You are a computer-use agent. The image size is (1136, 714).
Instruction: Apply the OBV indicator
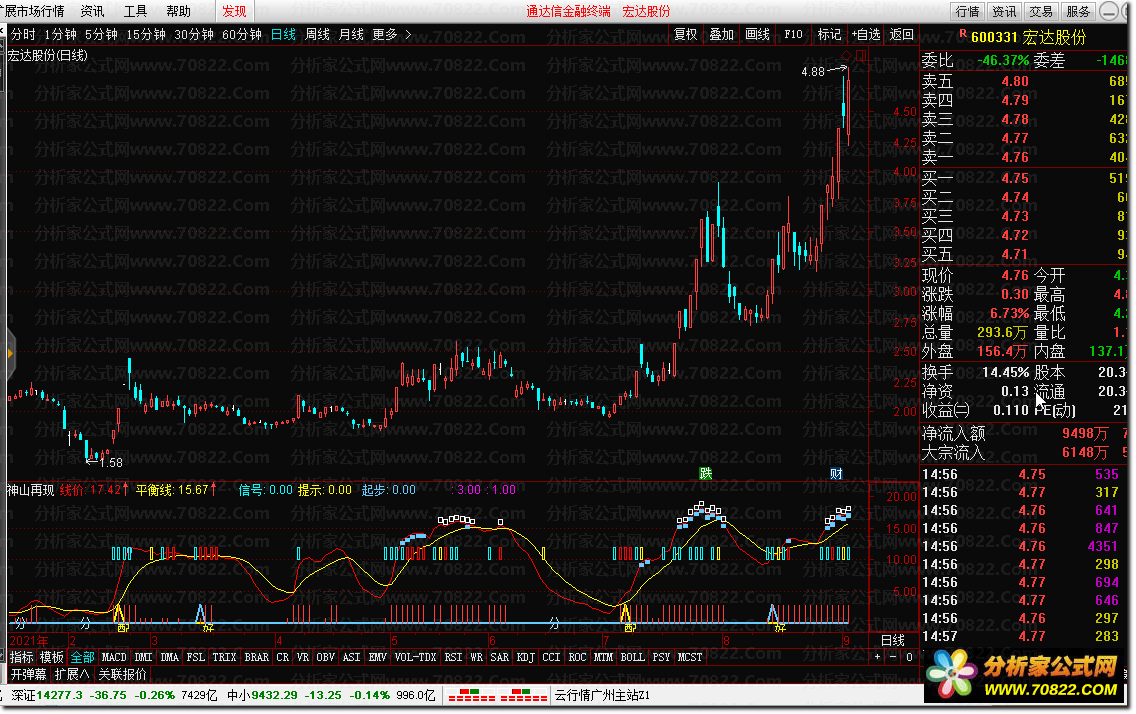[x=325, y=657]
